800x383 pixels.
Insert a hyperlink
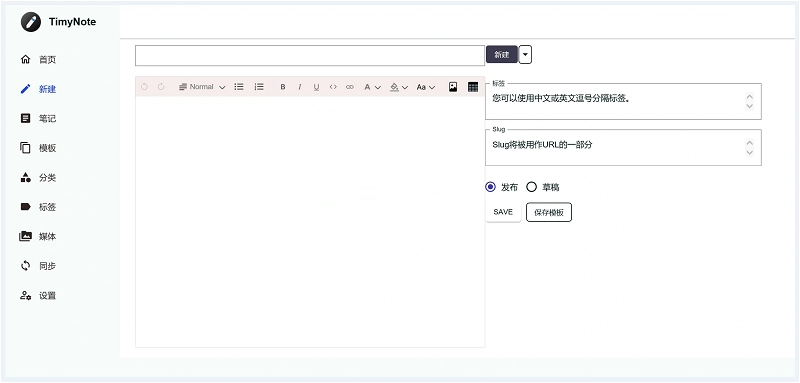350,87
